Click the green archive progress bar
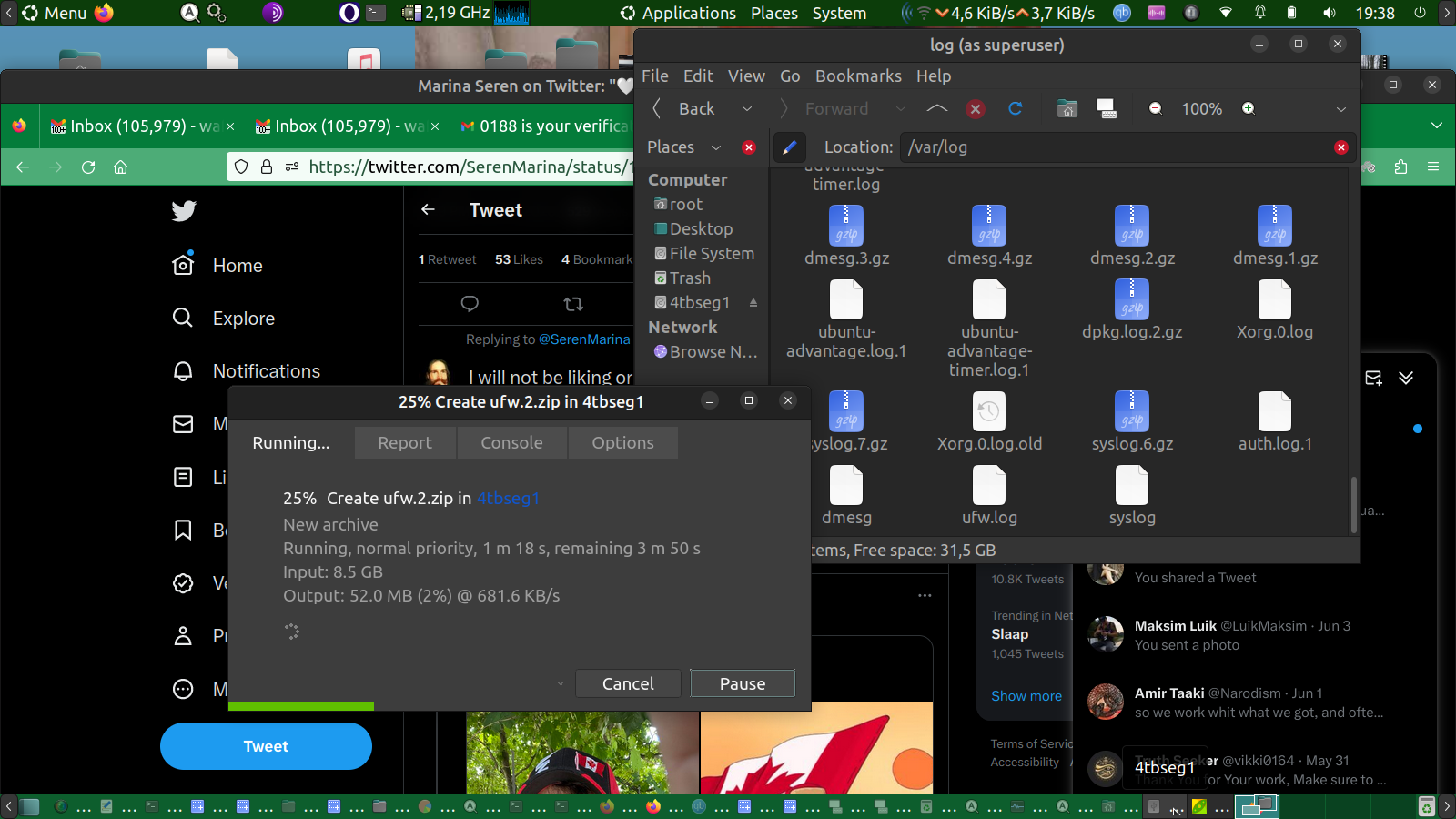Image resolution: width=1456 pixels, height=819 pixels. [301, 706]
